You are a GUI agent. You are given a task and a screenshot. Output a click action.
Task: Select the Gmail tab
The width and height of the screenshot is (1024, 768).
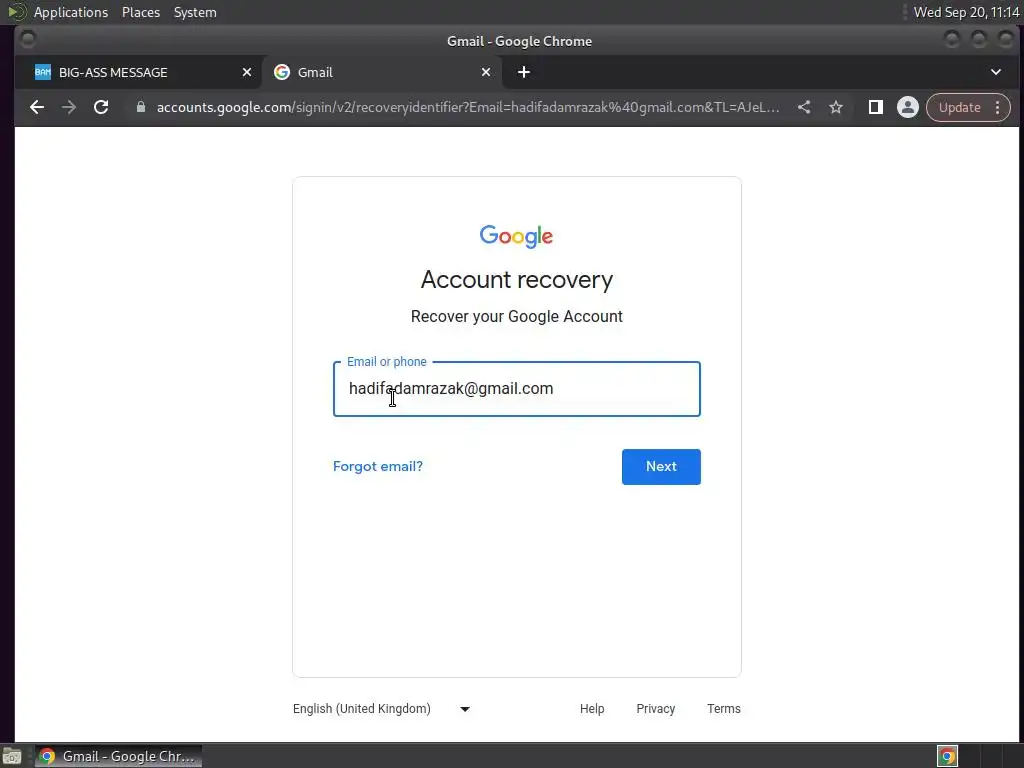(x=382, y=72)
